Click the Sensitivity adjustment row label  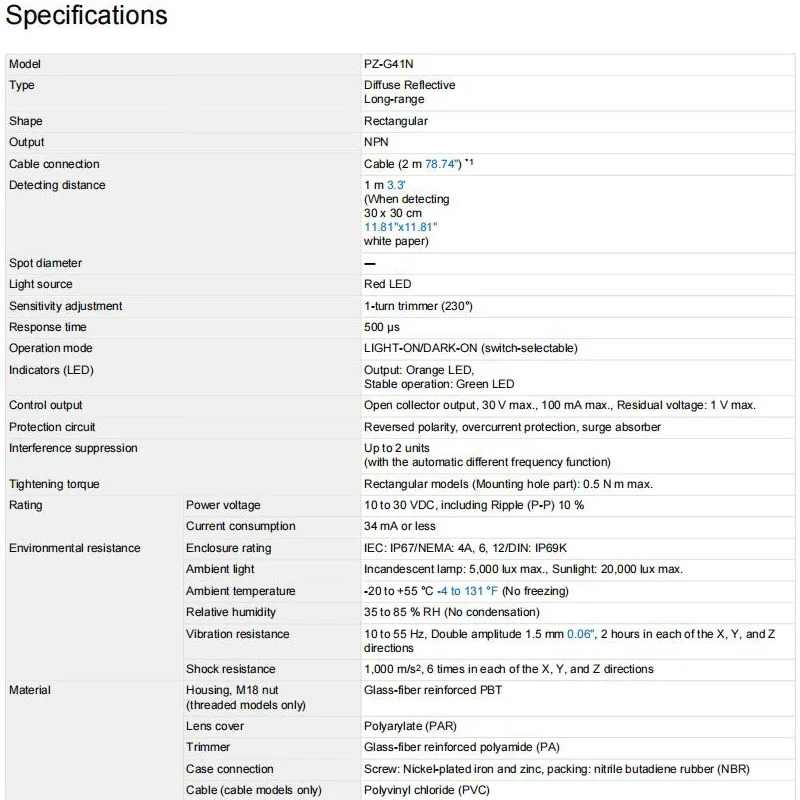pos(66,306)
